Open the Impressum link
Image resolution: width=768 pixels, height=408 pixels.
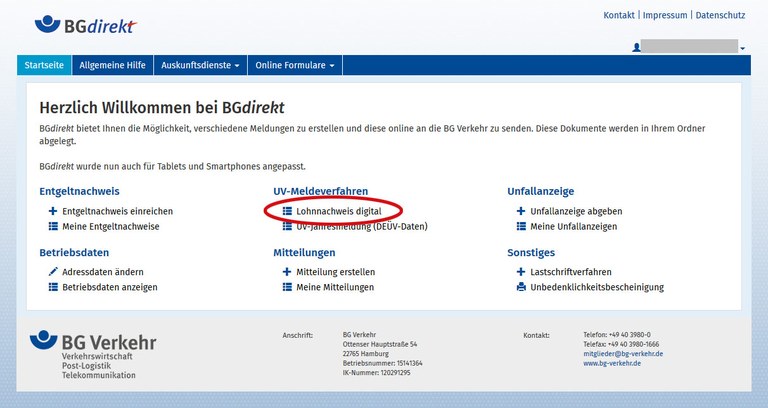coord(665,15)
